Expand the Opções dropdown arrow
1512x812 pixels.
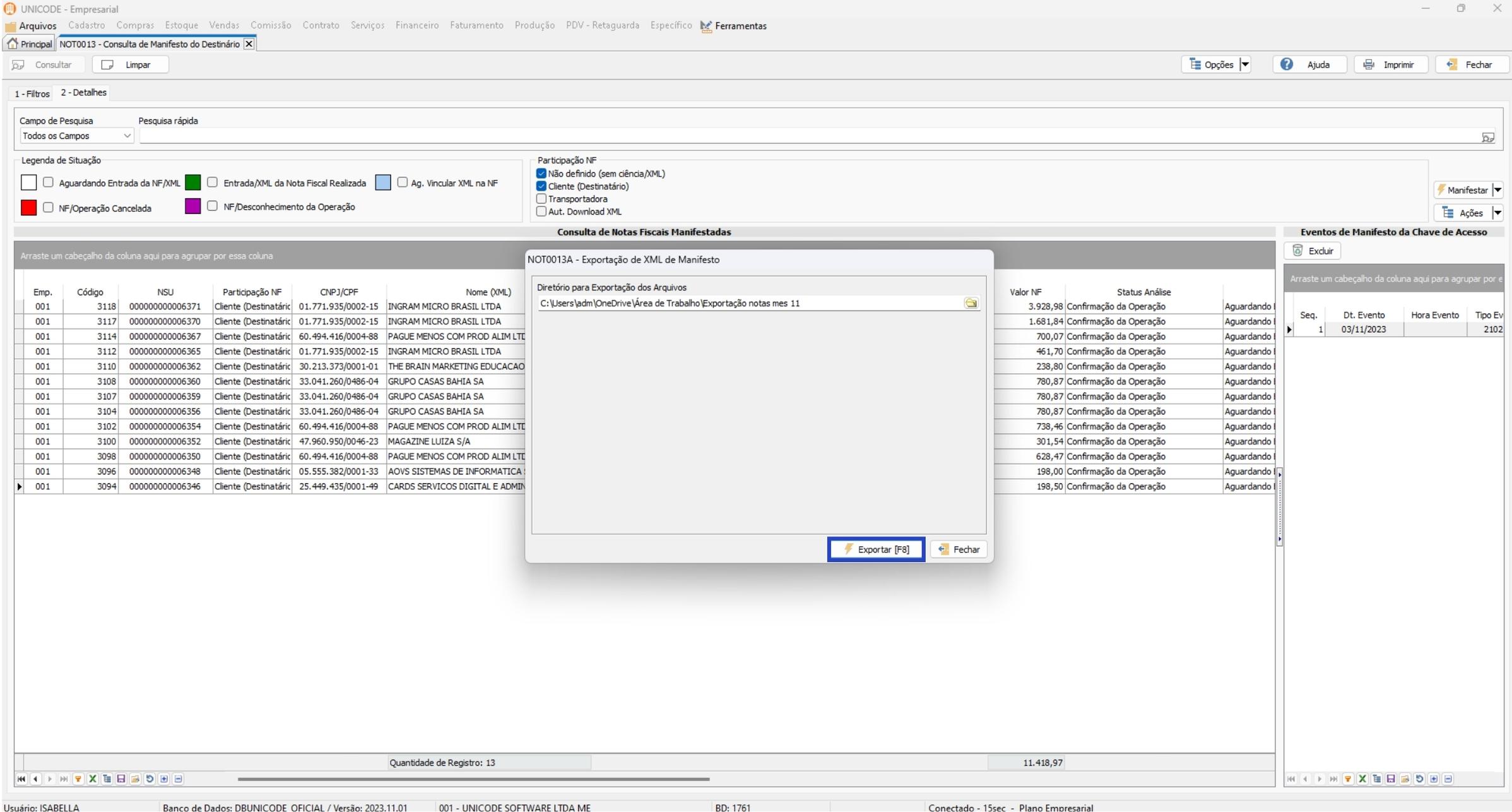tap(1245, 64)
